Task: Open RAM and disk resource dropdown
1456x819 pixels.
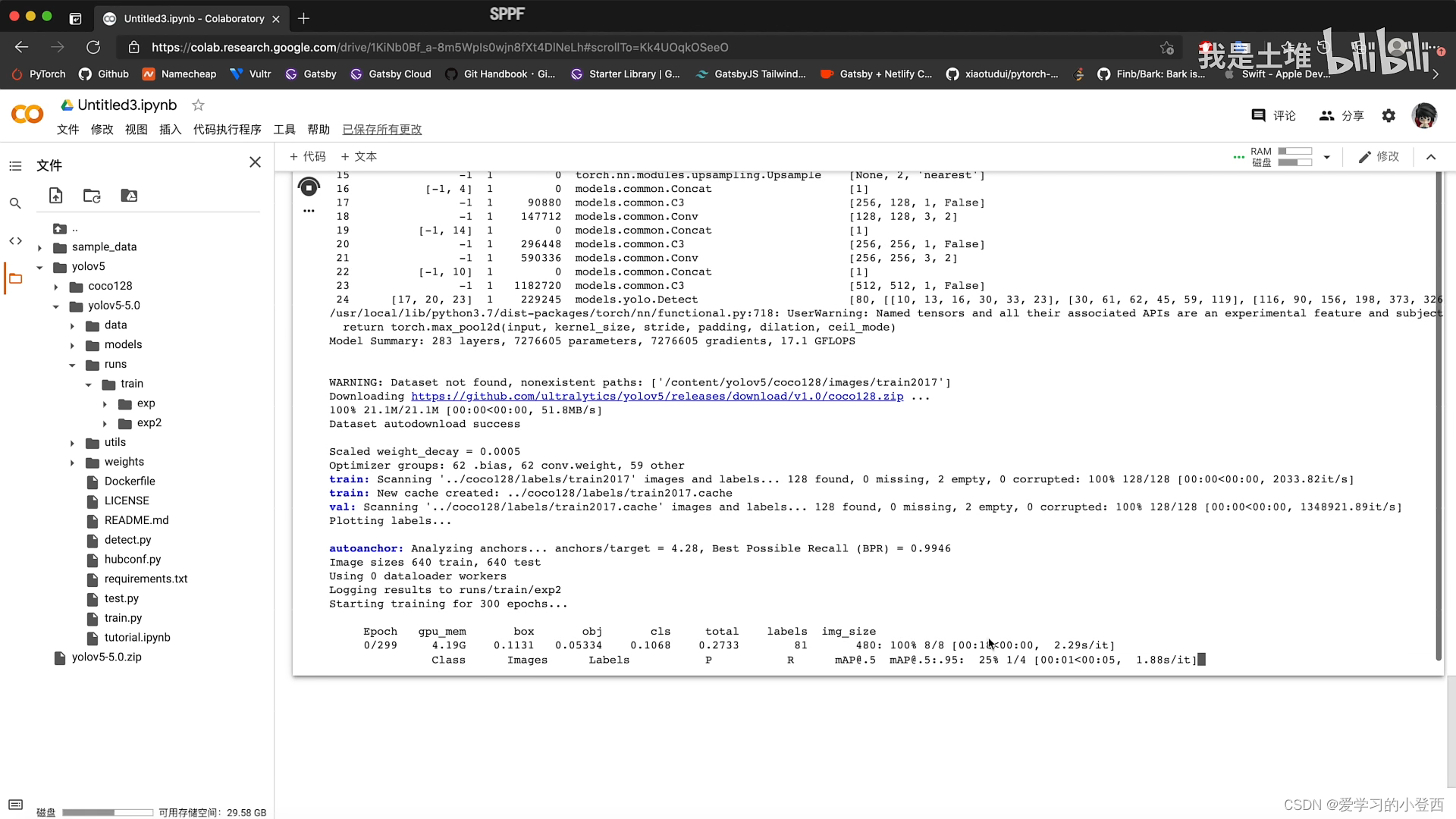Action: (x=1327, y=157)
